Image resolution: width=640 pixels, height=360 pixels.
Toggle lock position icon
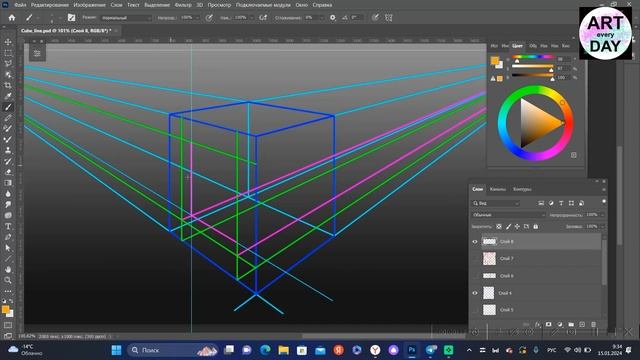pyautogui.click(x=517, y=226)
